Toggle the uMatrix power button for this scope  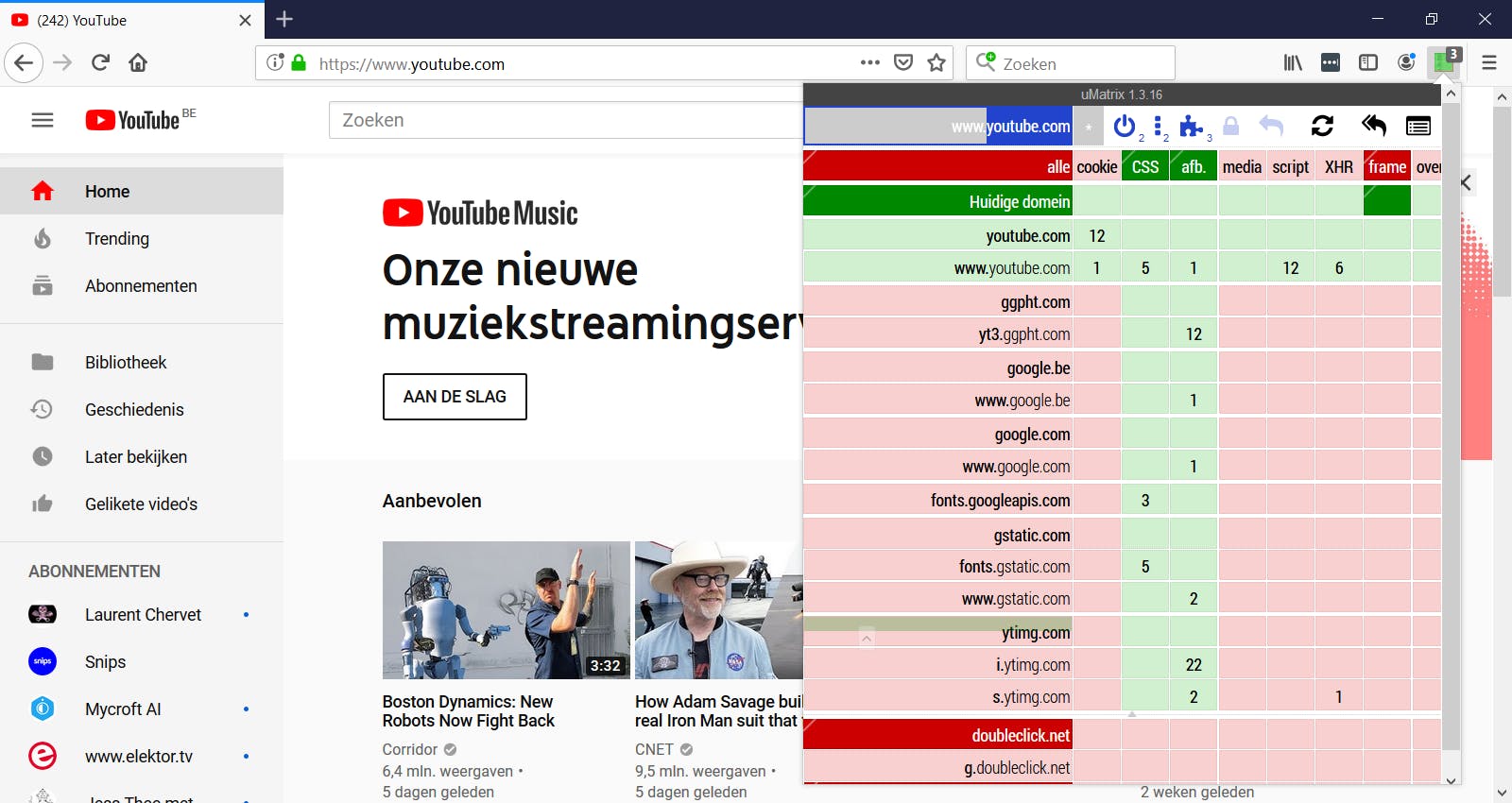coord(1125,126)
